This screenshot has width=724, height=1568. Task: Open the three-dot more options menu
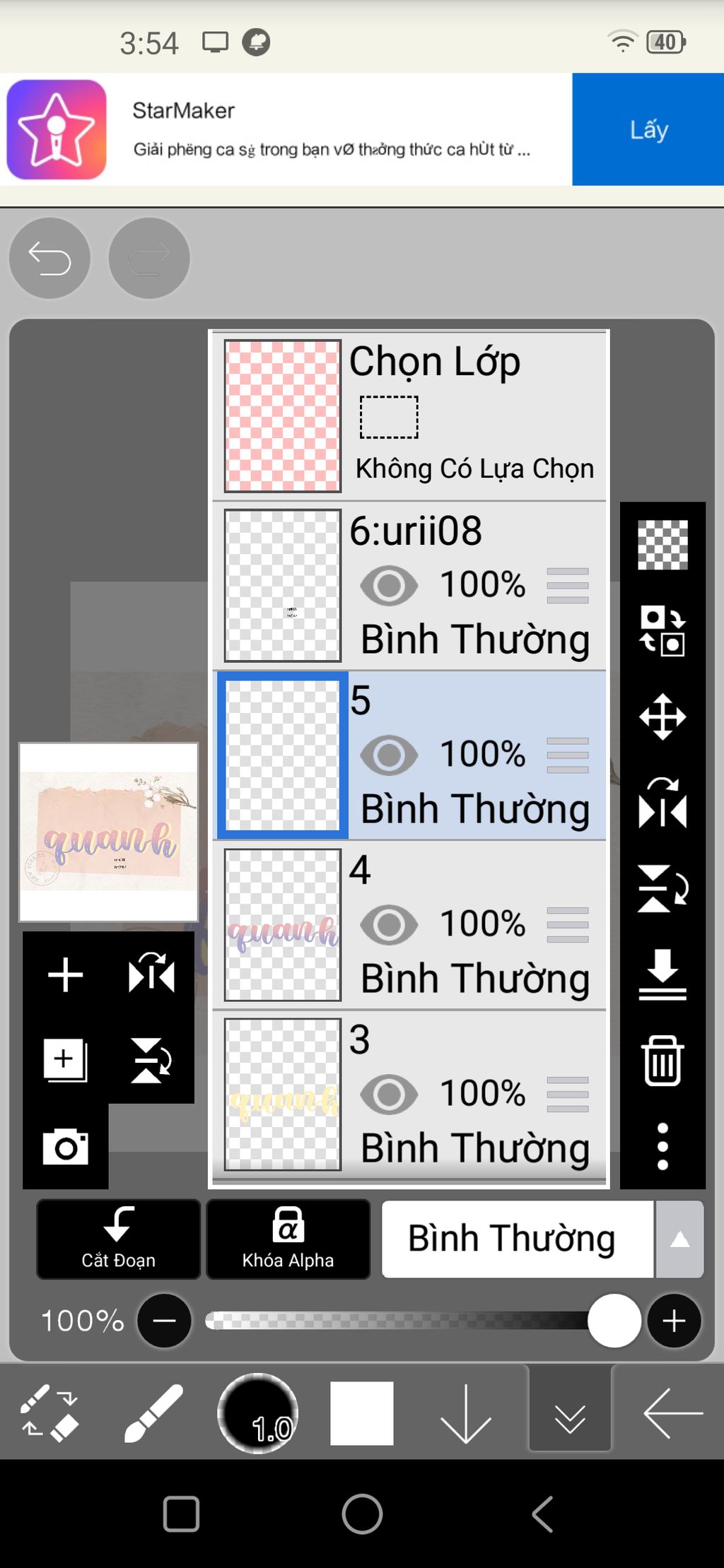click(x=662, y=1146)
